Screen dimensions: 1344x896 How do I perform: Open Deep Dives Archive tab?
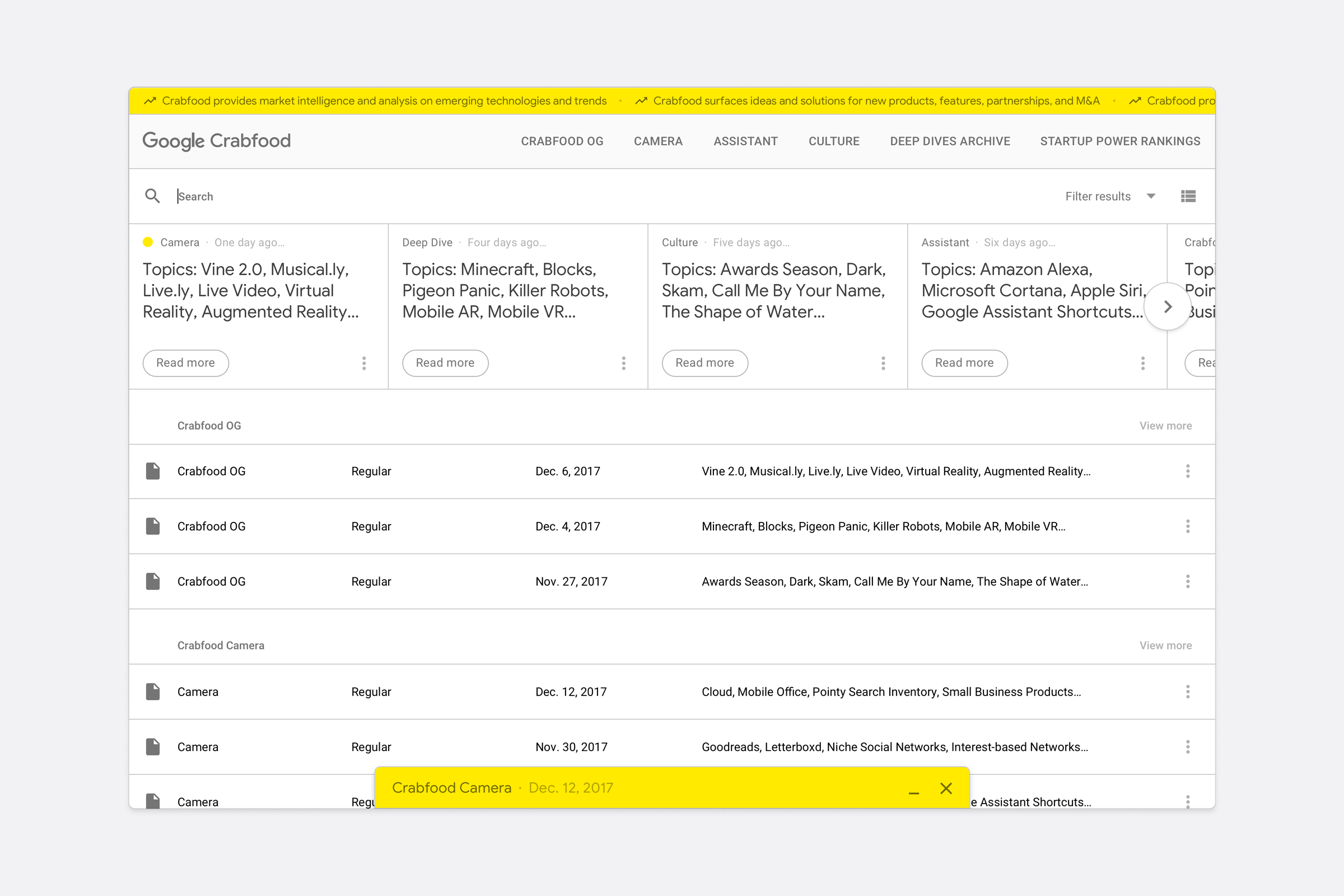coord(950,141)
